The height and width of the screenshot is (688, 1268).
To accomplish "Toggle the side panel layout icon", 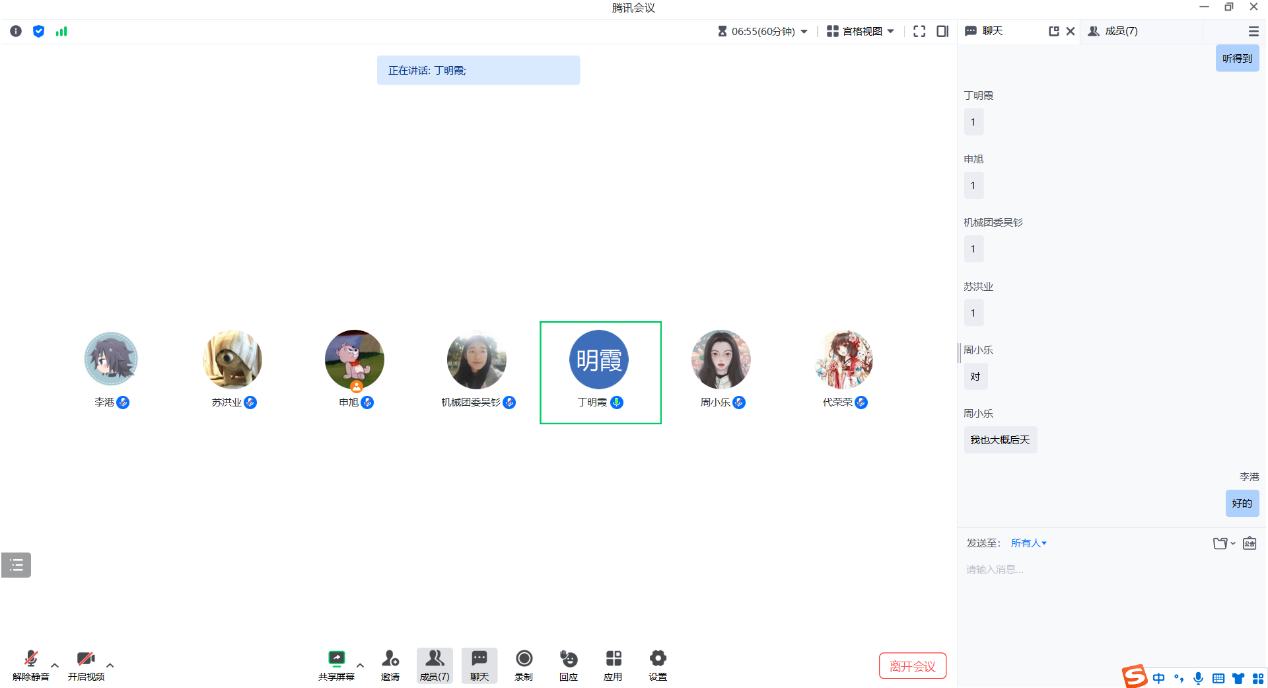I will click(942, 31).
